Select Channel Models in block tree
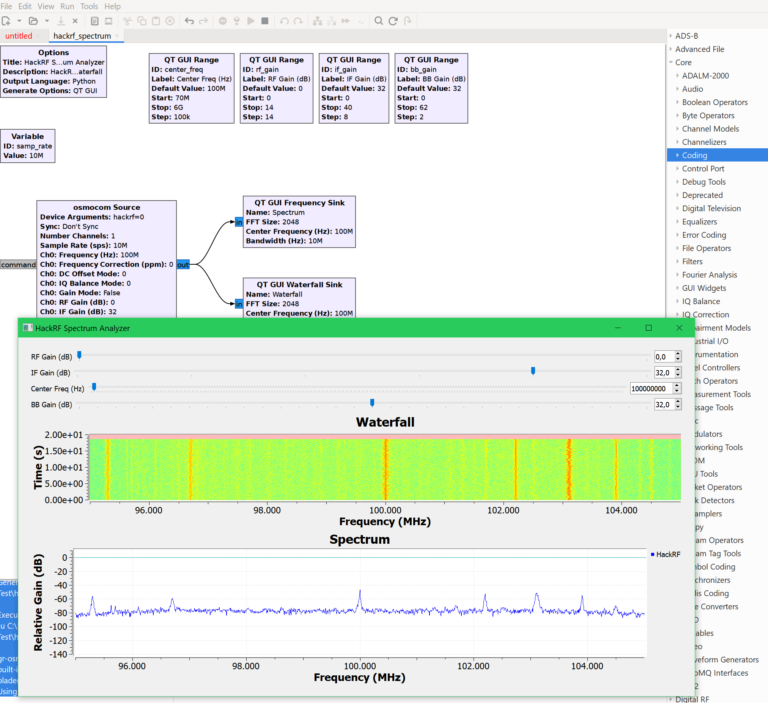 pos(710,129)
